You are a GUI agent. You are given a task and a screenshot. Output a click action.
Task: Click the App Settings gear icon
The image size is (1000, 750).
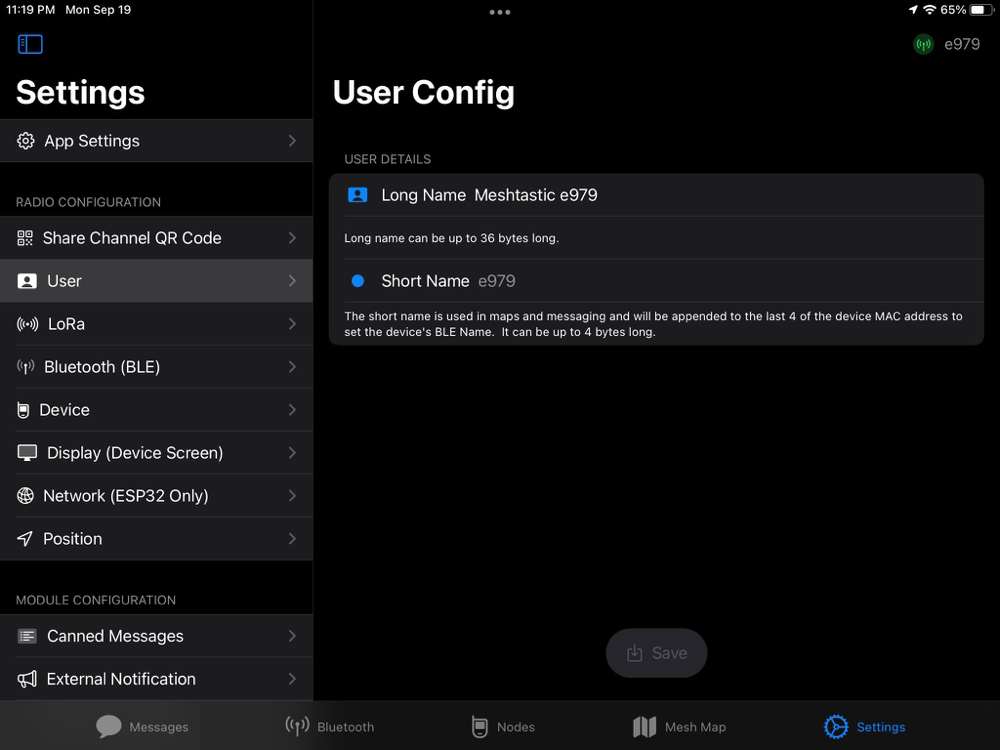26,141
